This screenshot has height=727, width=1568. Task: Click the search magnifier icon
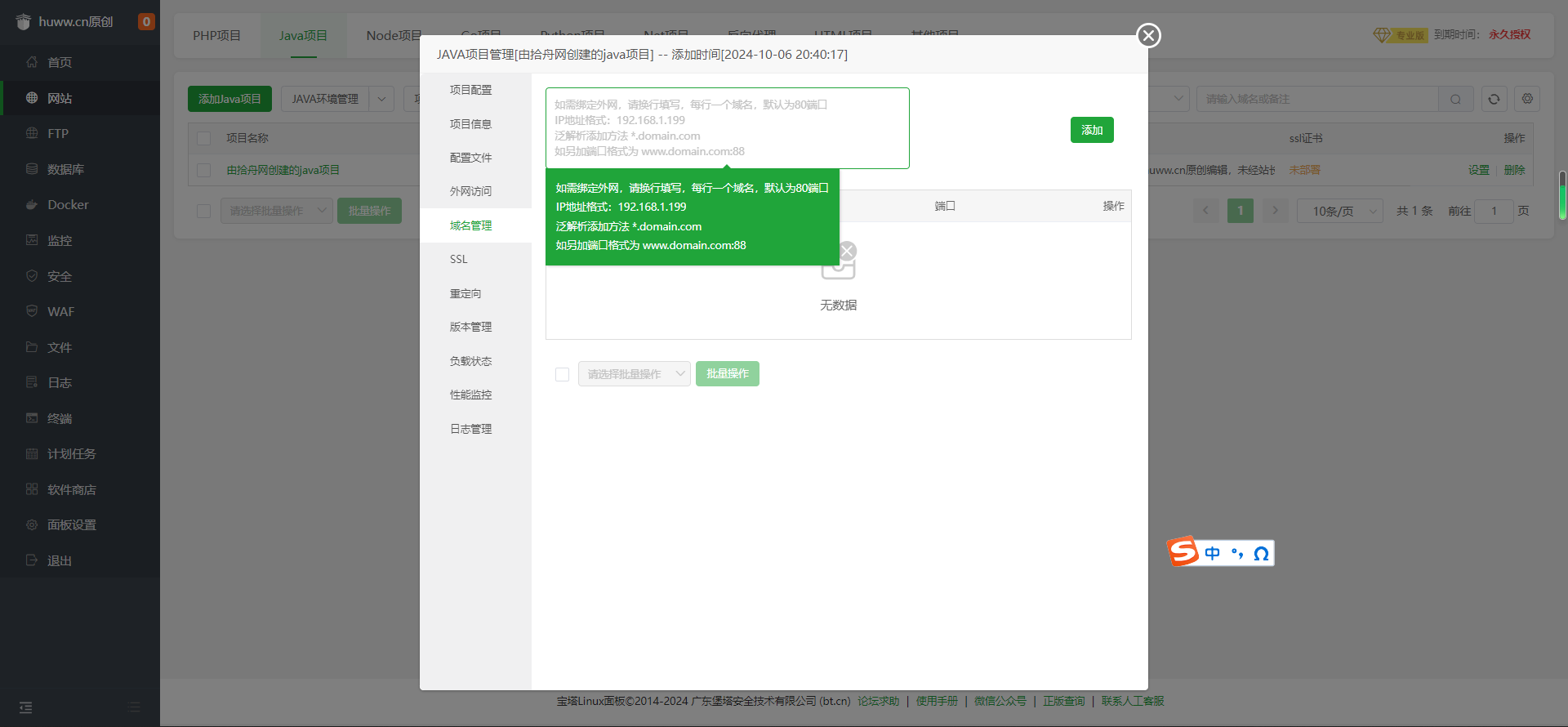point(1455,99)
